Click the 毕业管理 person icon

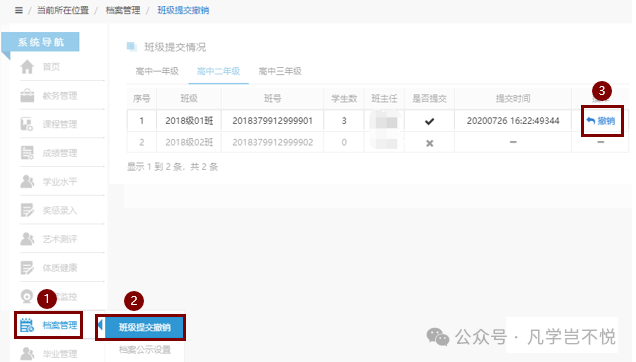[x=27, y=354]
